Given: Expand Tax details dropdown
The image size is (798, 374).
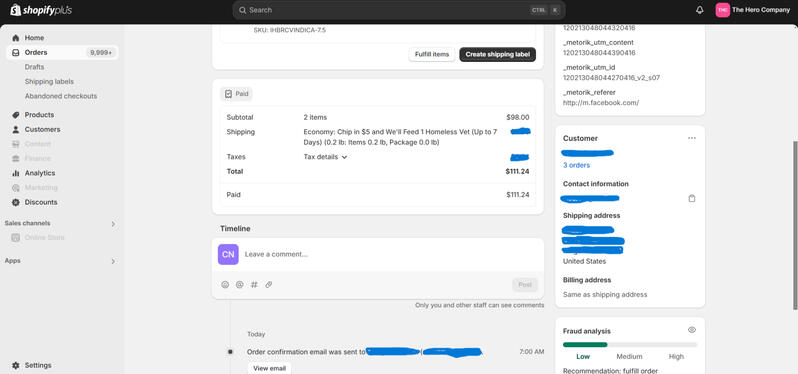Looking at the screenshot, I should (x=325, y=157).
